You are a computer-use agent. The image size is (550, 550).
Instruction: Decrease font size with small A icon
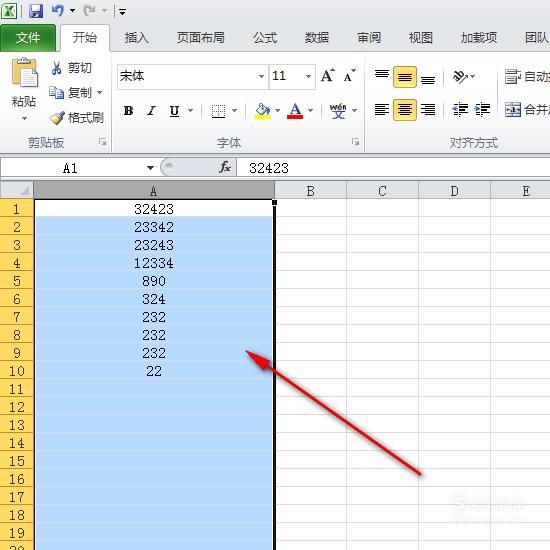coord(349,75)
